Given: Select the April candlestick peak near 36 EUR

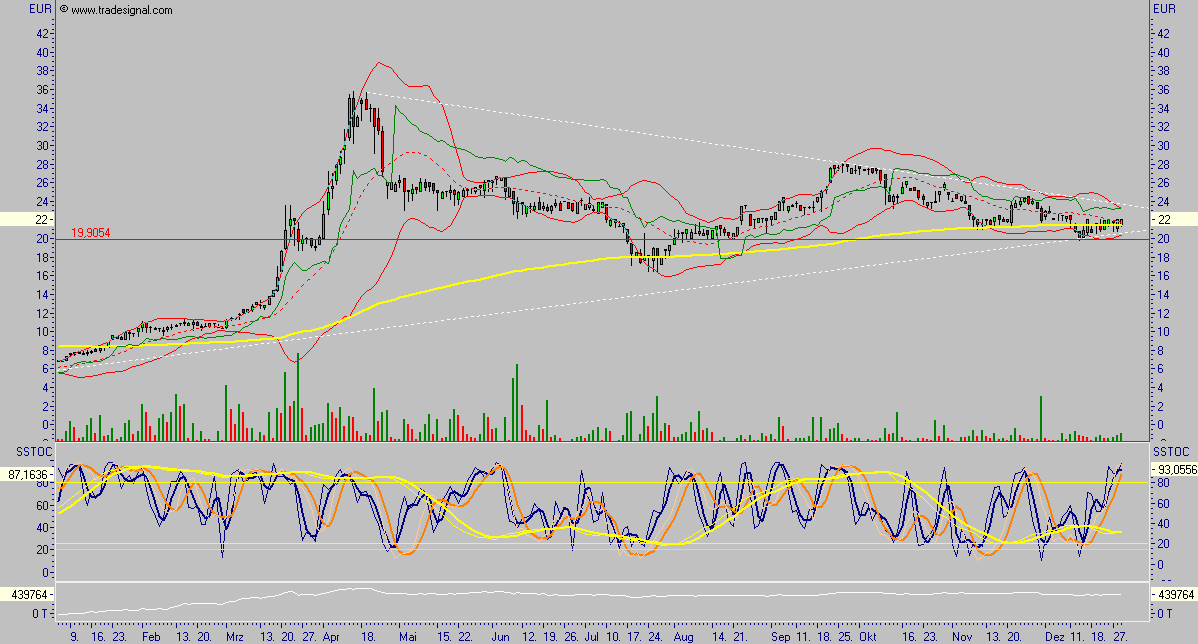Looking at the screenshot, I should click(x=352, y=95).
